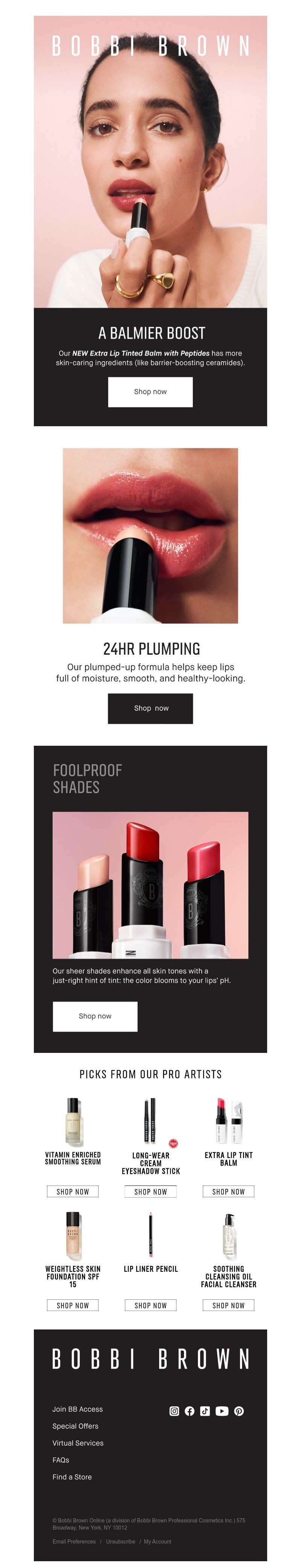The height and width of the screenshot is (1568, 301).
Task: Click the Bobbi Brown logo in footer
Action: (x=151, y=1358)
